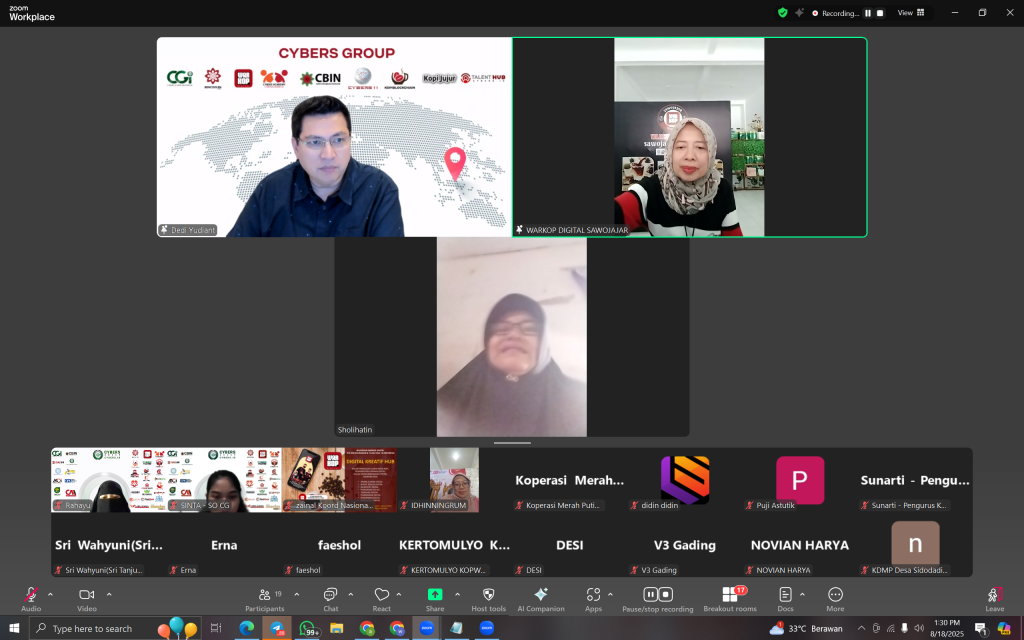Viewport: 1024px width, 640px height.
Task: Open Host tools shield icon
Action: [x=488, y=595]
